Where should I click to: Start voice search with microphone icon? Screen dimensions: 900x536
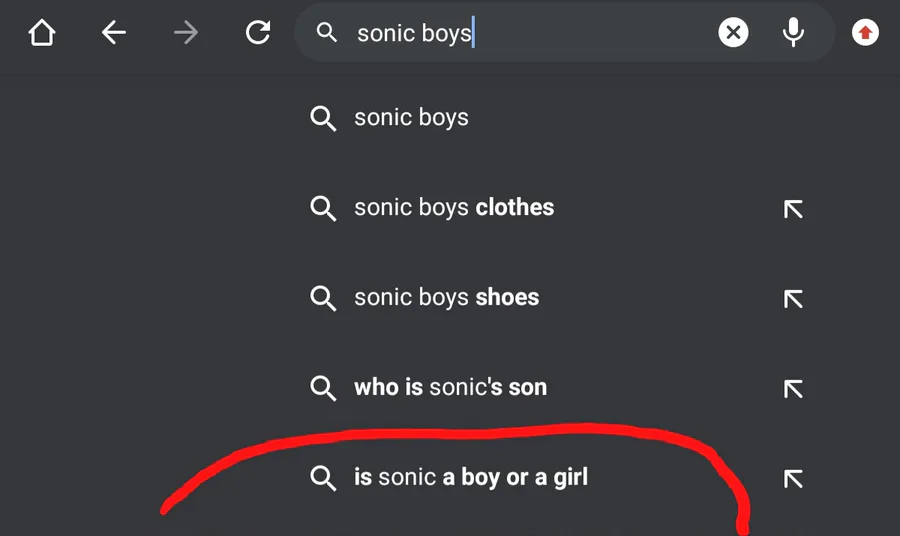793,33
